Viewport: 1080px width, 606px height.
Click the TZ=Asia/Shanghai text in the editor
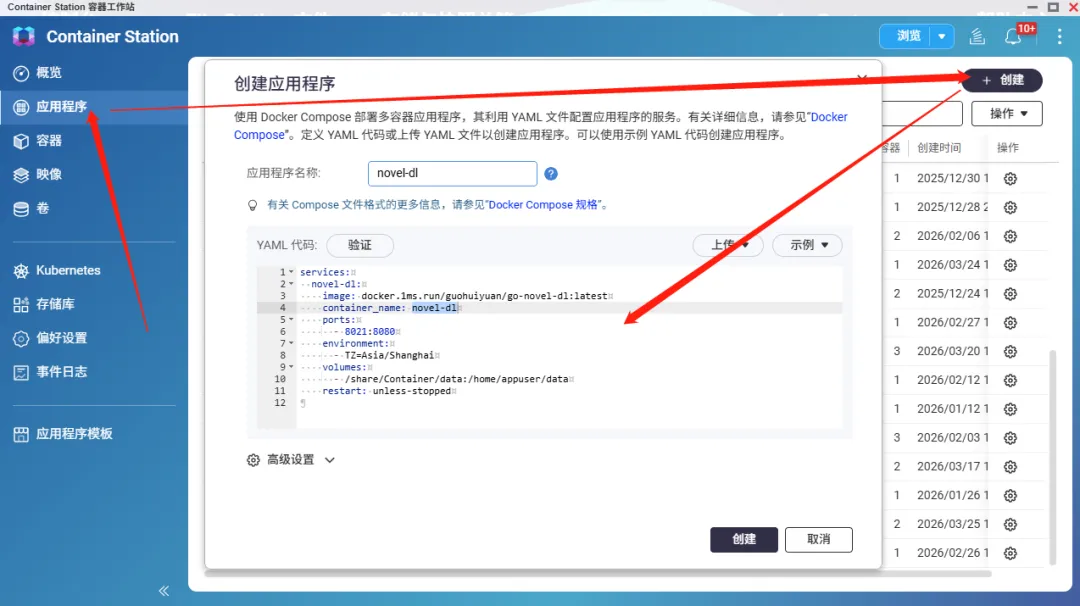pyautogui.click(x=389, y=355)
